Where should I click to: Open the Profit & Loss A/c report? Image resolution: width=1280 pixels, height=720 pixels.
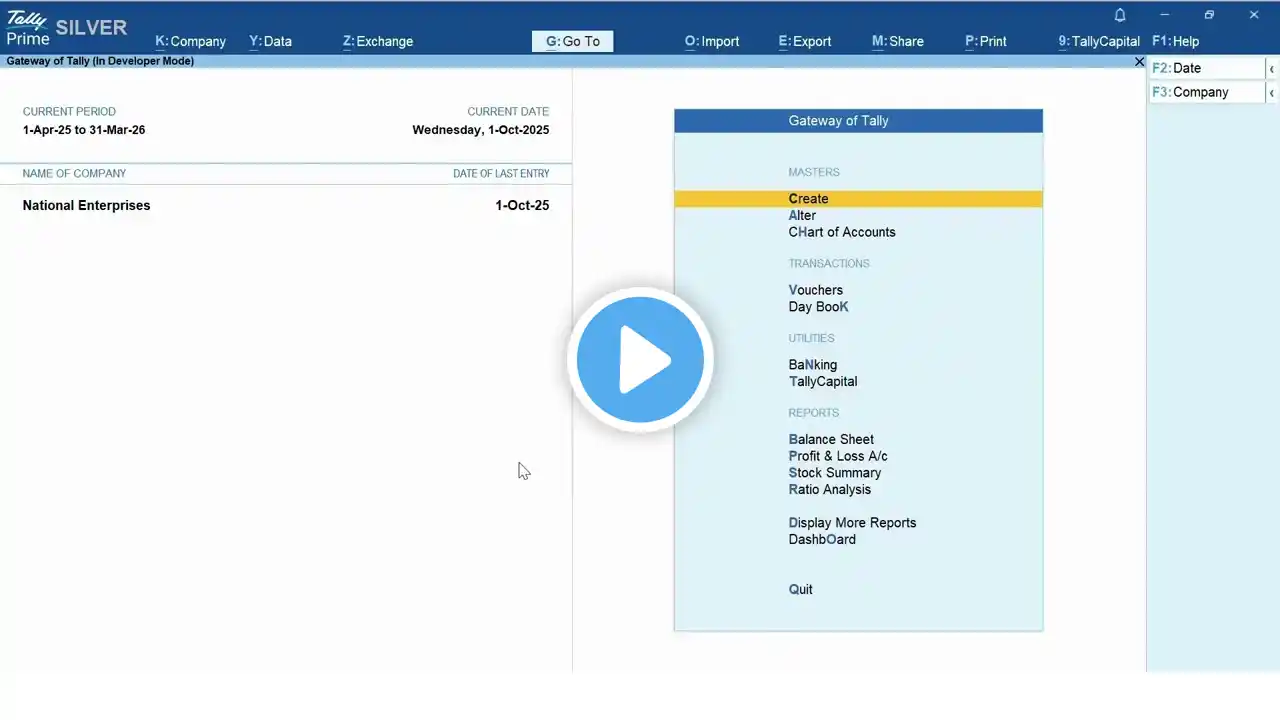[838, 456]
